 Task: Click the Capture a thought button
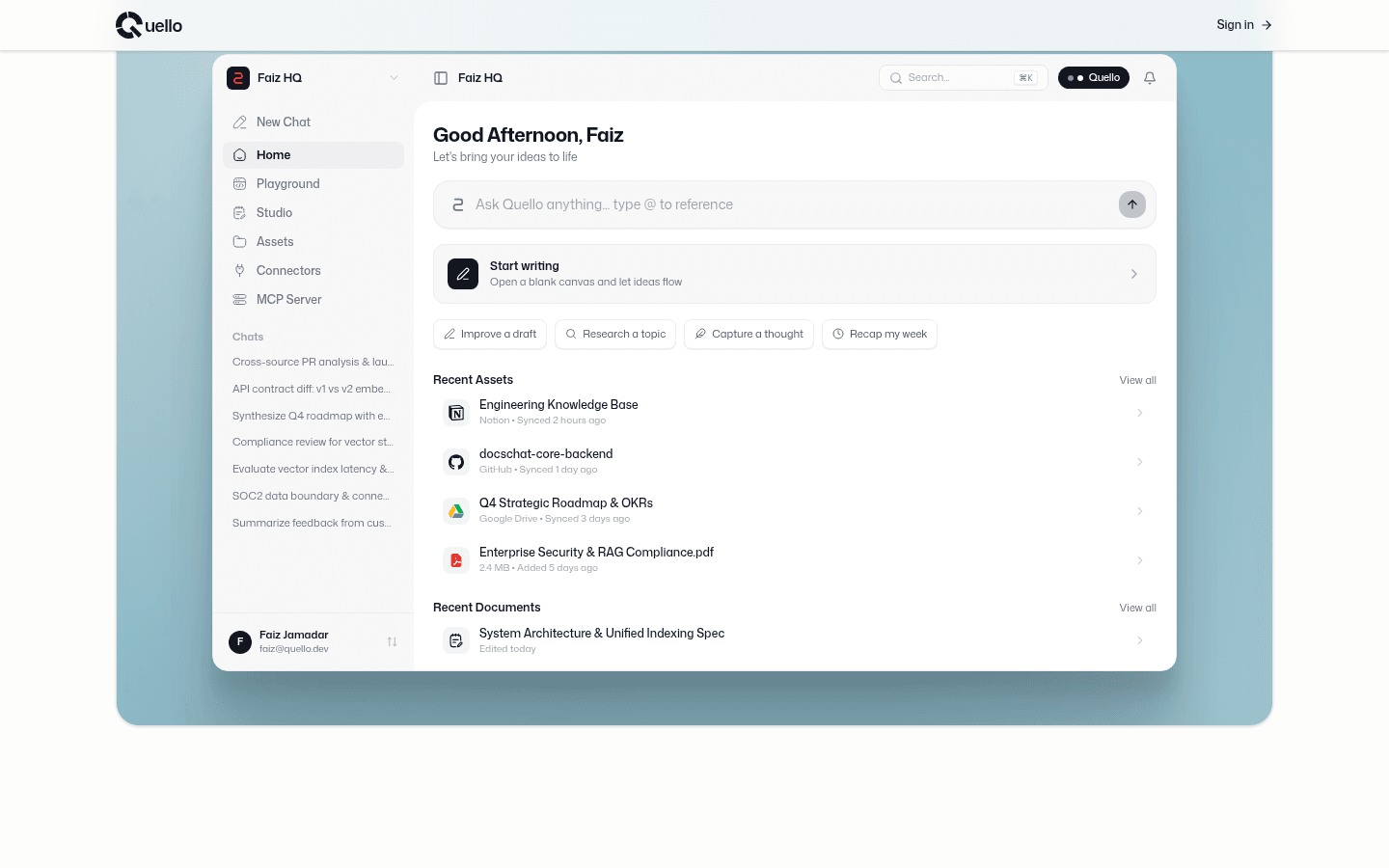tap(749, 334)
